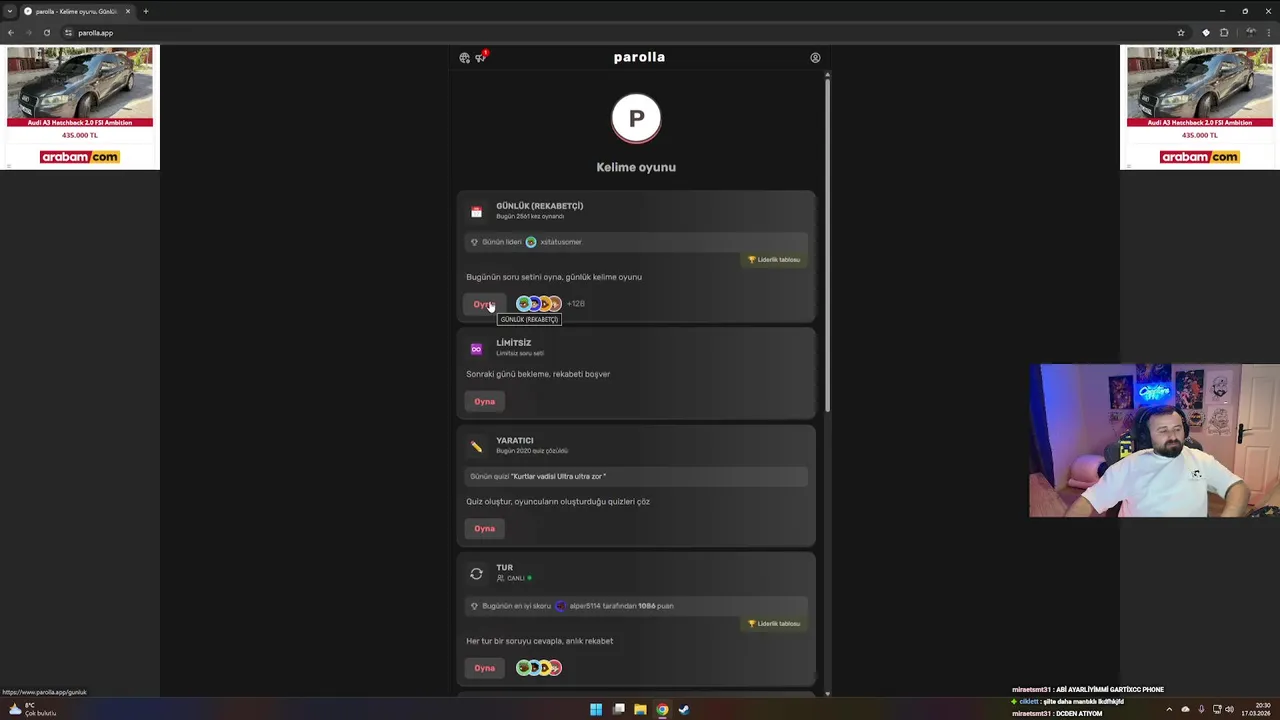Open a new browser tab
Viewport: 1280px width, 720px height.
[x=146, y=11]
